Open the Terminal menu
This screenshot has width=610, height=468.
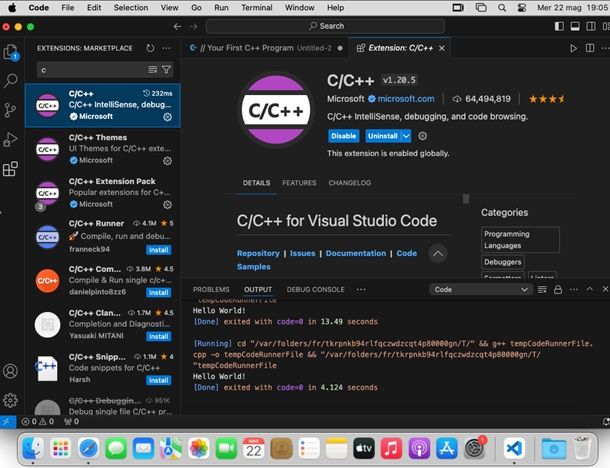(x=257, y=7)
